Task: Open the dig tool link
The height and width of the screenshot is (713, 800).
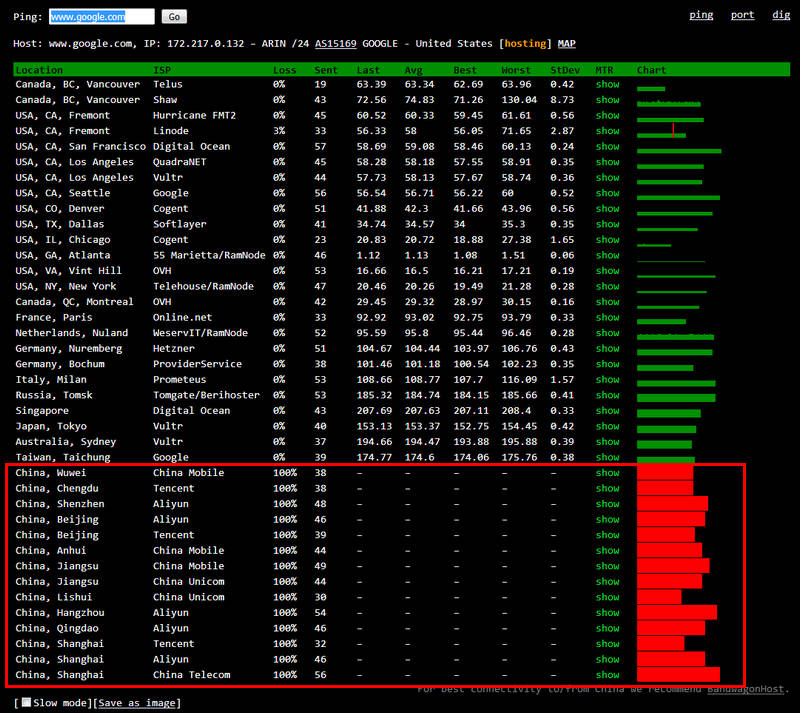Action: (781, 15)
